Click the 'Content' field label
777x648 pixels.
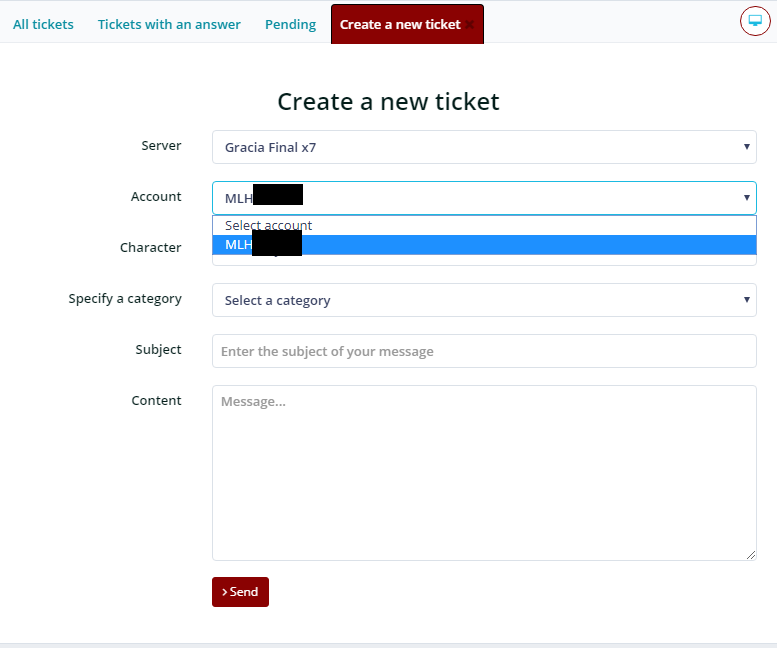(x=156, y=401)
